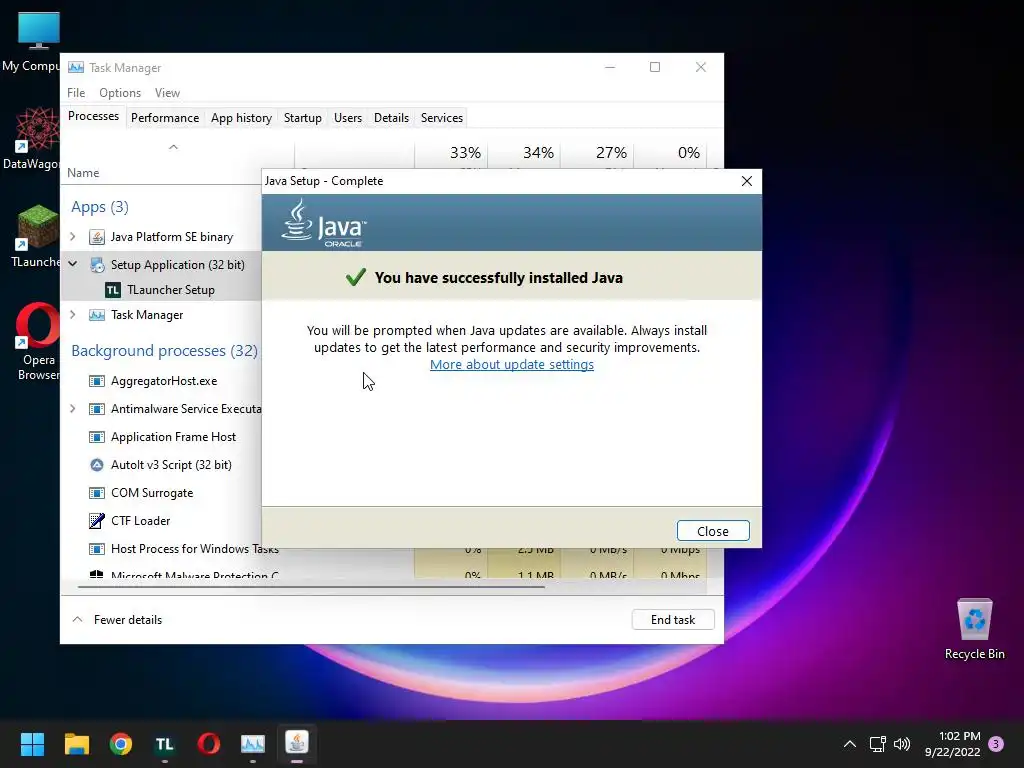Click the 33% CPU column header
The height and width of the screenshot is (768, 1024).
pyautogui.click(x=451, y=153)
